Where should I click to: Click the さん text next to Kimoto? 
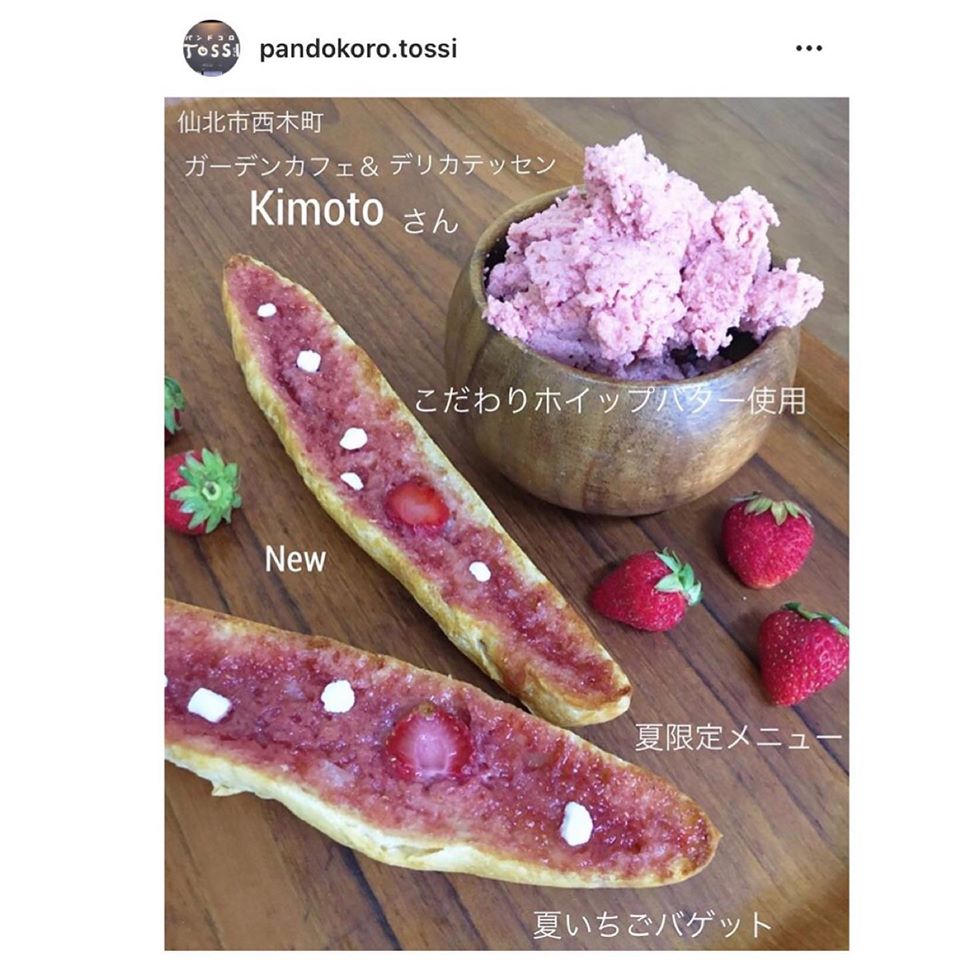click(x=430, y=221)
